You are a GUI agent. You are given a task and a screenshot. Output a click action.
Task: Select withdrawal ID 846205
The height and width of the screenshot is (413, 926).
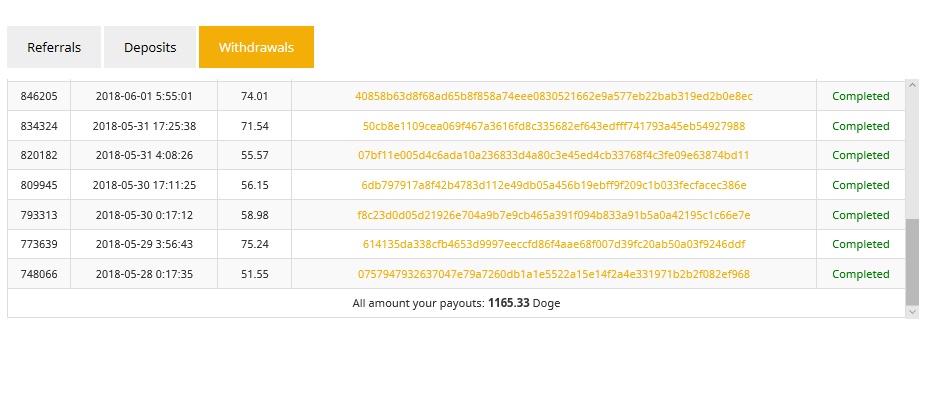tap(39, 96)
